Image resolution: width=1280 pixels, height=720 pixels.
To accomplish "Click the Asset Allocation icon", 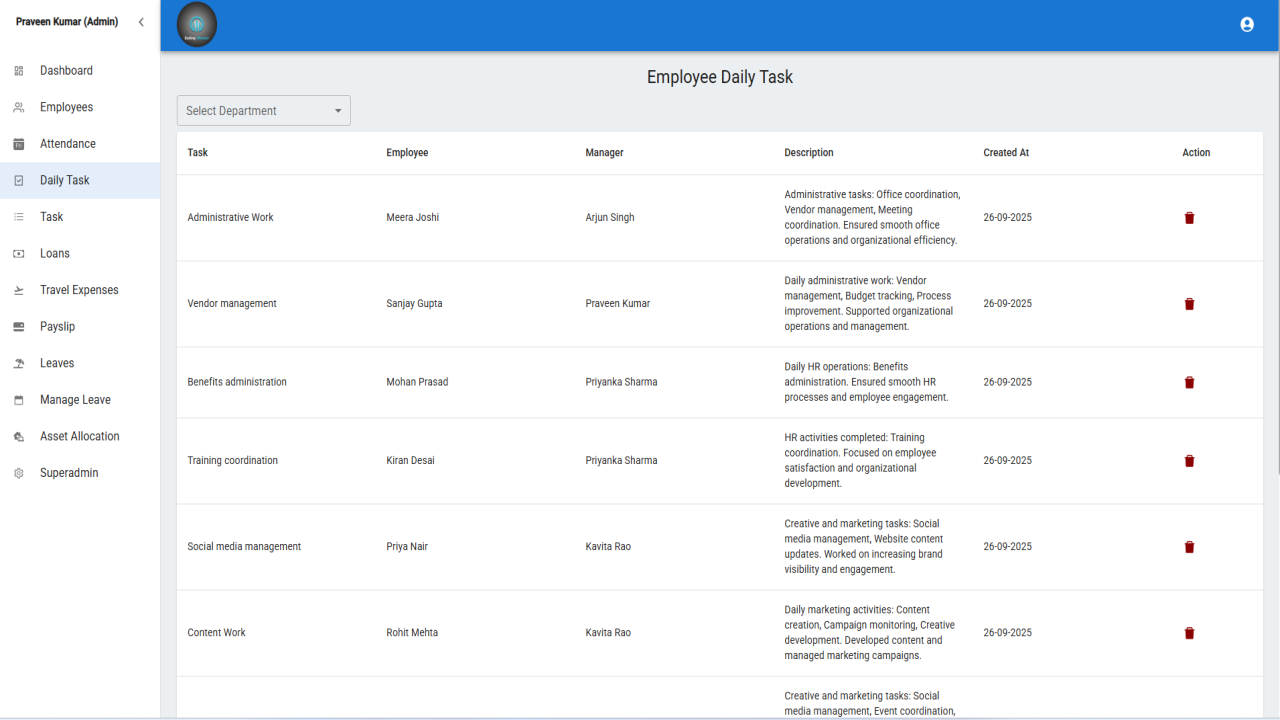I will pos(19,437).
